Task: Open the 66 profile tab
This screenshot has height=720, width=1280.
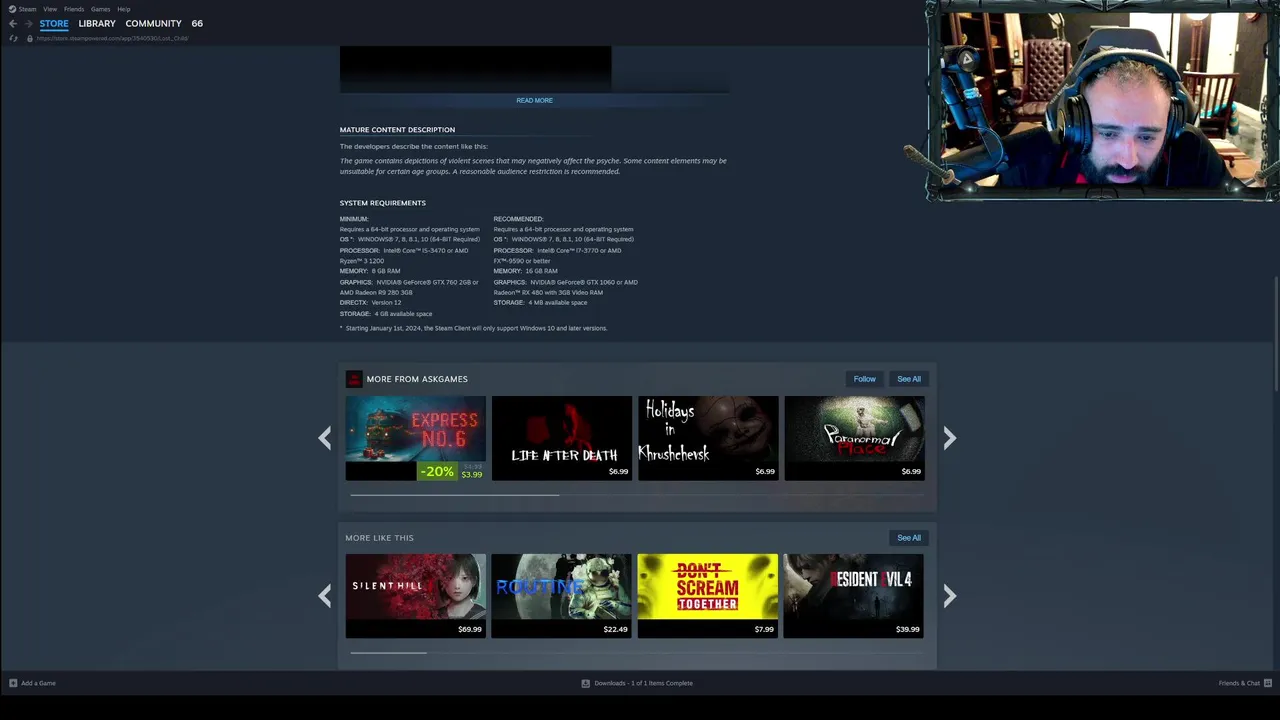Action: pyautogui.click(x=197, y=23)
